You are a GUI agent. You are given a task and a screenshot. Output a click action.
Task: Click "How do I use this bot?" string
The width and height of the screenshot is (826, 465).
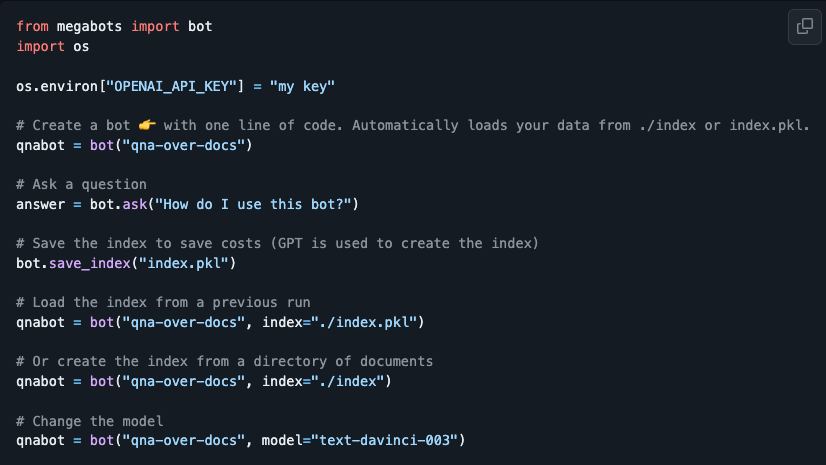(253, 204)
